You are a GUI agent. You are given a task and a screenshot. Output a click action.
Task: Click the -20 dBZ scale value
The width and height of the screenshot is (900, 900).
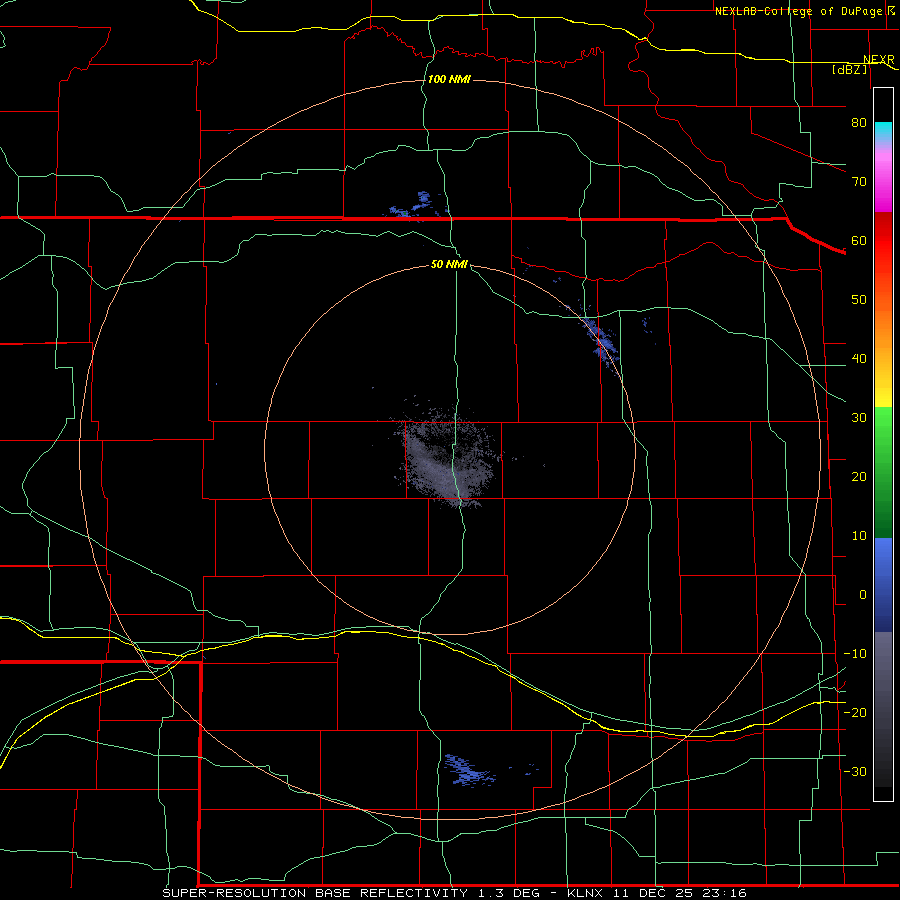click(855, 712)
